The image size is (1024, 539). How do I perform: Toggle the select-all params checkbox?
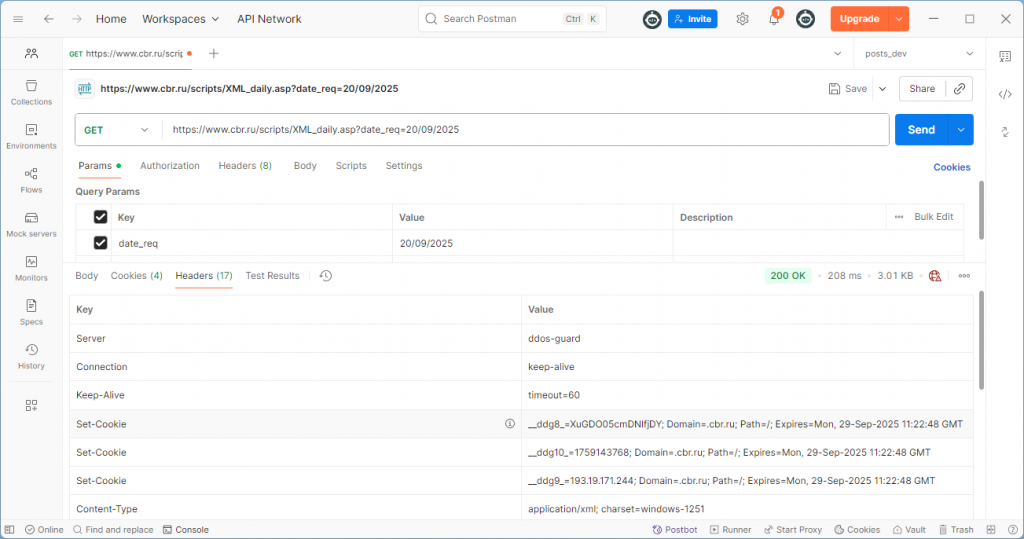pyautogui.click(x=100, y=217)
